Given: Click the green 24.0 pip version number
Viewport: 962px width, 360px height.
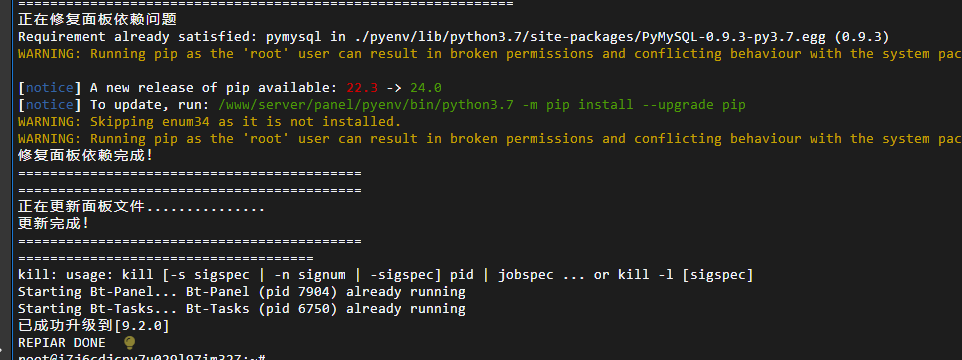Looking at the screenshot, I should coord(426,87).
